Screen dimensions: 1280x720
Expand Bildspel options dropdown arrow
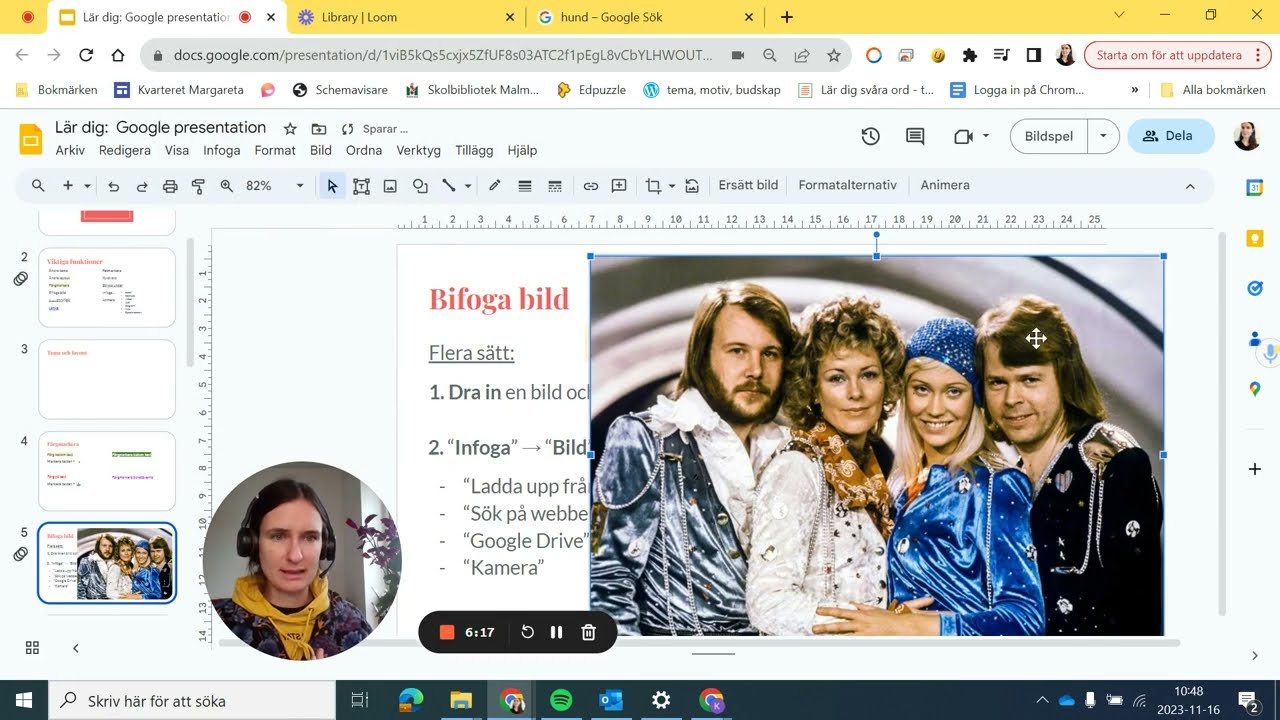(1103, 136)
